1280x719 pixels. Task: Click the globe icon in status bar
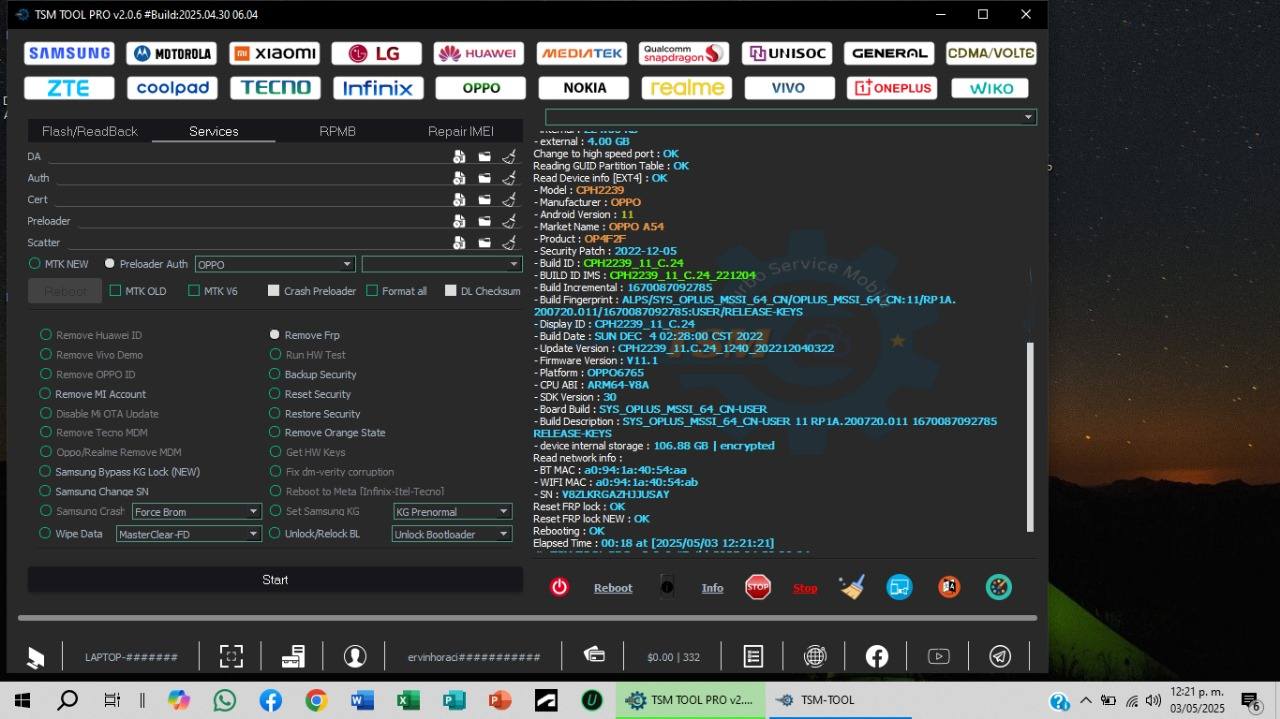[815, 656]
